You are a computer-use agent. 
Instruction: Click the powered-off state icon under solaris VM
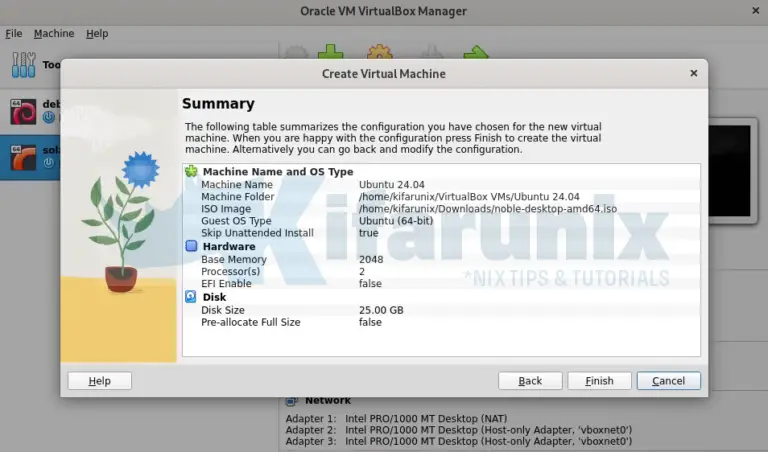pos(48,163)
